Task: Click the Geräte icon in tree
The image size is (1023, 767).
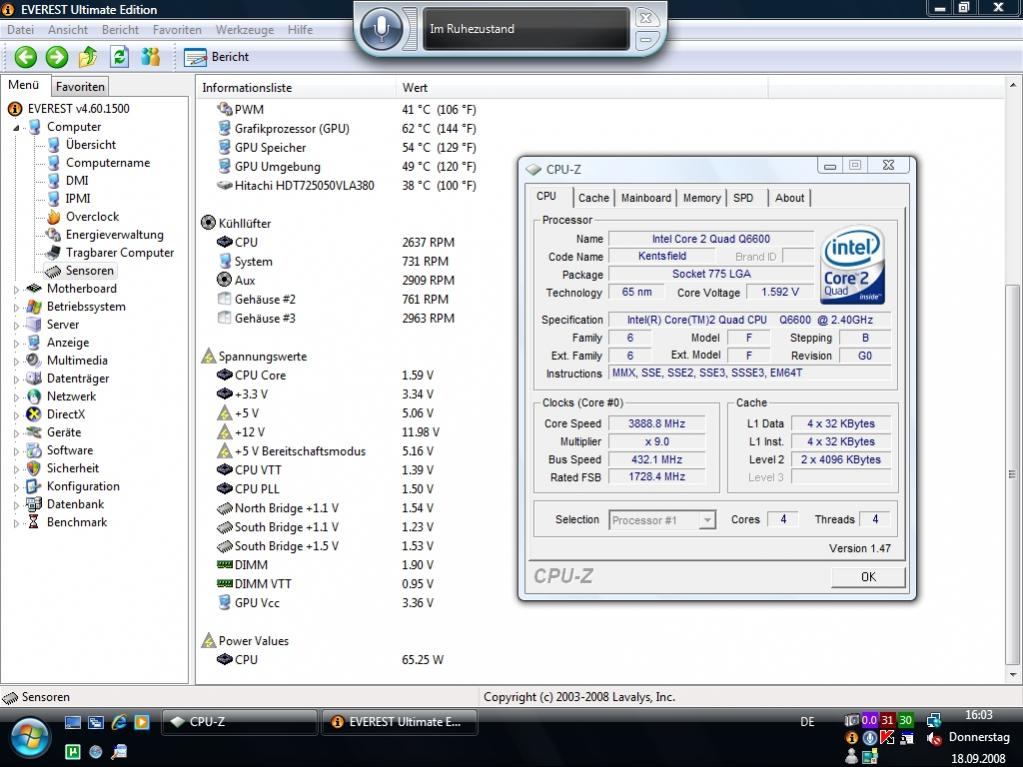Action: [33, 432]
